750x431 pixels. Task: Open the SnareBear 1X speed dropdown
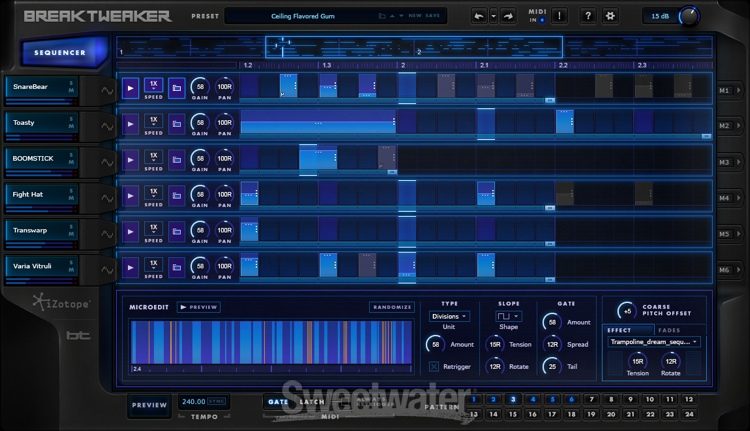click(154, 85)
